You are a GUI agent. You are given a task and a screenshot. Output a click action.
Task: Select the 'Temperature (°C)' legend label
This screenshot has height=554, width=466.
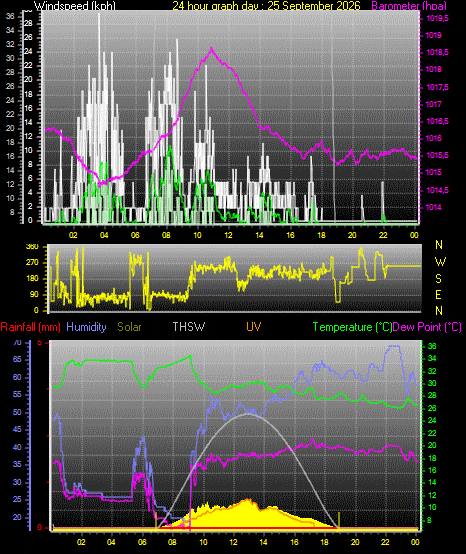(353, 327)
